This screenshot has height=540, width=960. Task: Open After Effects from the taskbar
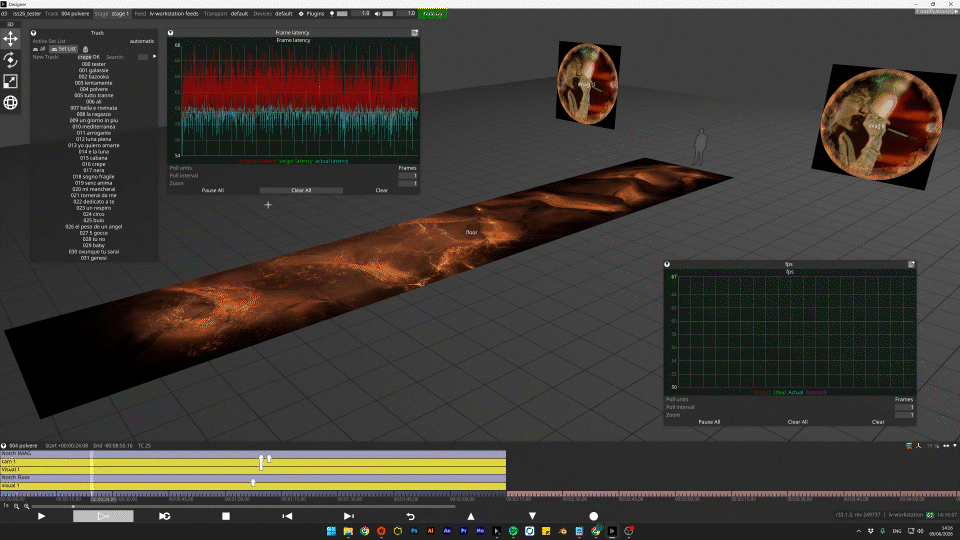point(447,531)
